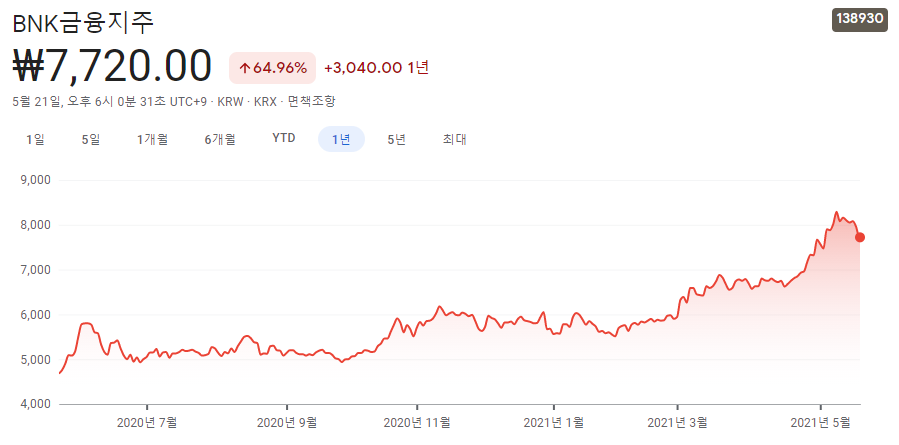Screen dimensions: 899x445
Task: Select the YTD range tab
Action: click(x=284, y=139)
